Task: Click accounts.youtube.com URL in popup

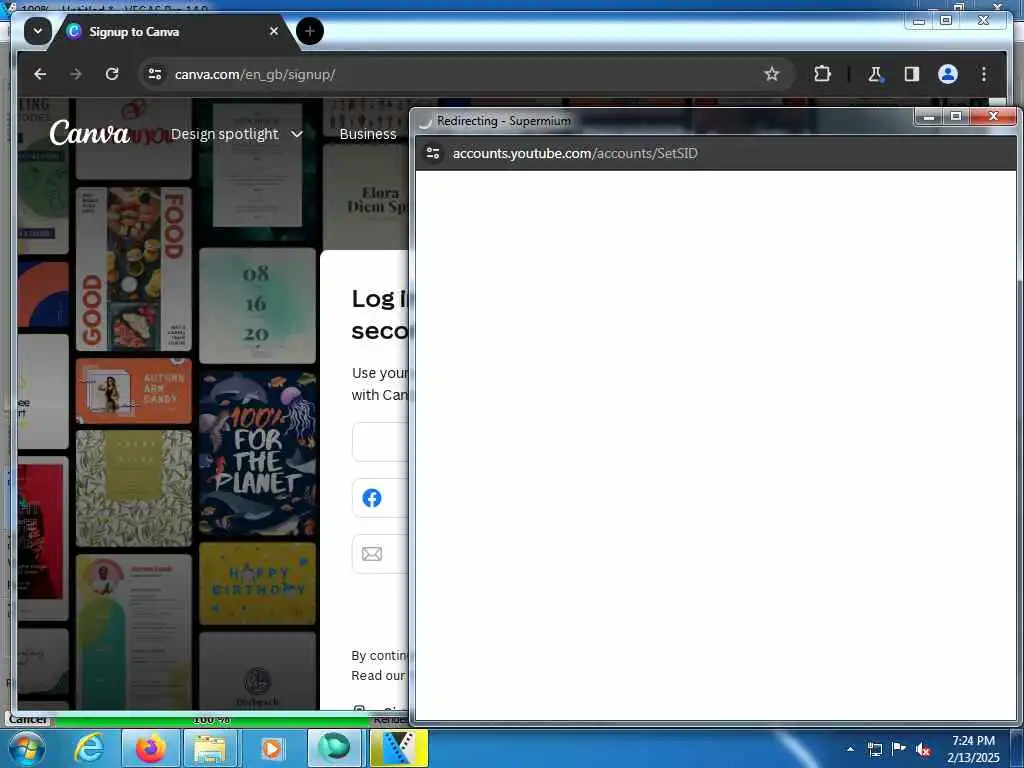Action: 575,153
